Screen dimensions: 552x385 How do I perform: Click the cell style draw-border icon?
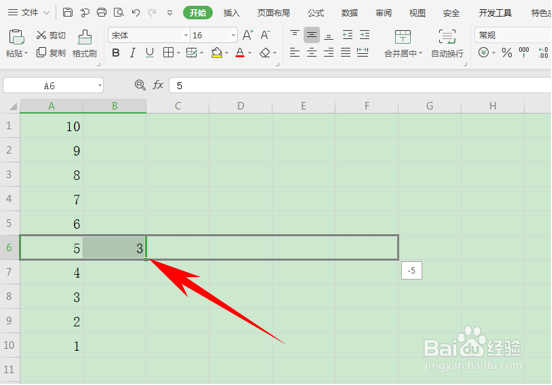coord(192,53)
